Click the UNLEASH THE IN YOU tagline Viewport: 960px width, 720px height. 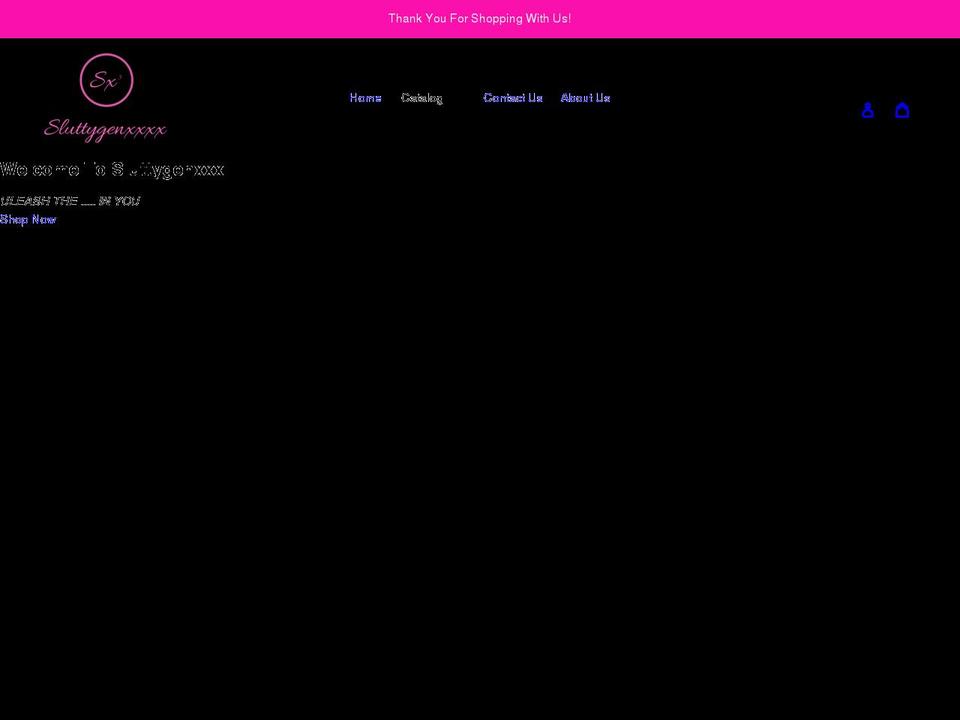tap(70, 200)
